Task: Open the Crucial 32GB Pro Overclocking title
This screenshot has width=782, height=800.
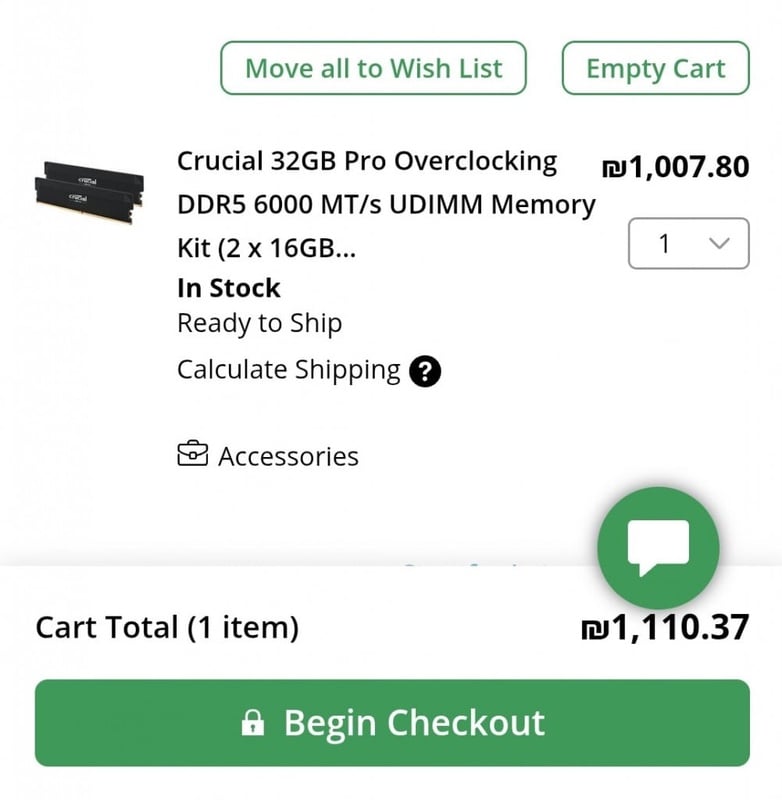Action: coord(367,161)
